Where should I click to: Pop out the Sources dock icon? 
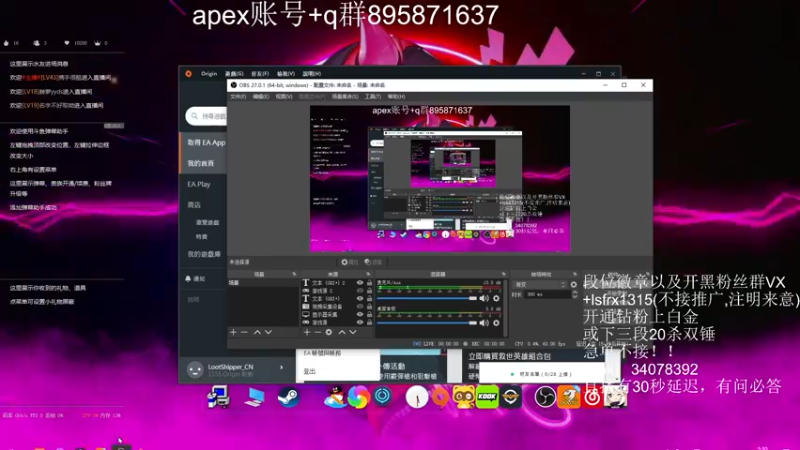pyautogui.click(x=368, y=274)
